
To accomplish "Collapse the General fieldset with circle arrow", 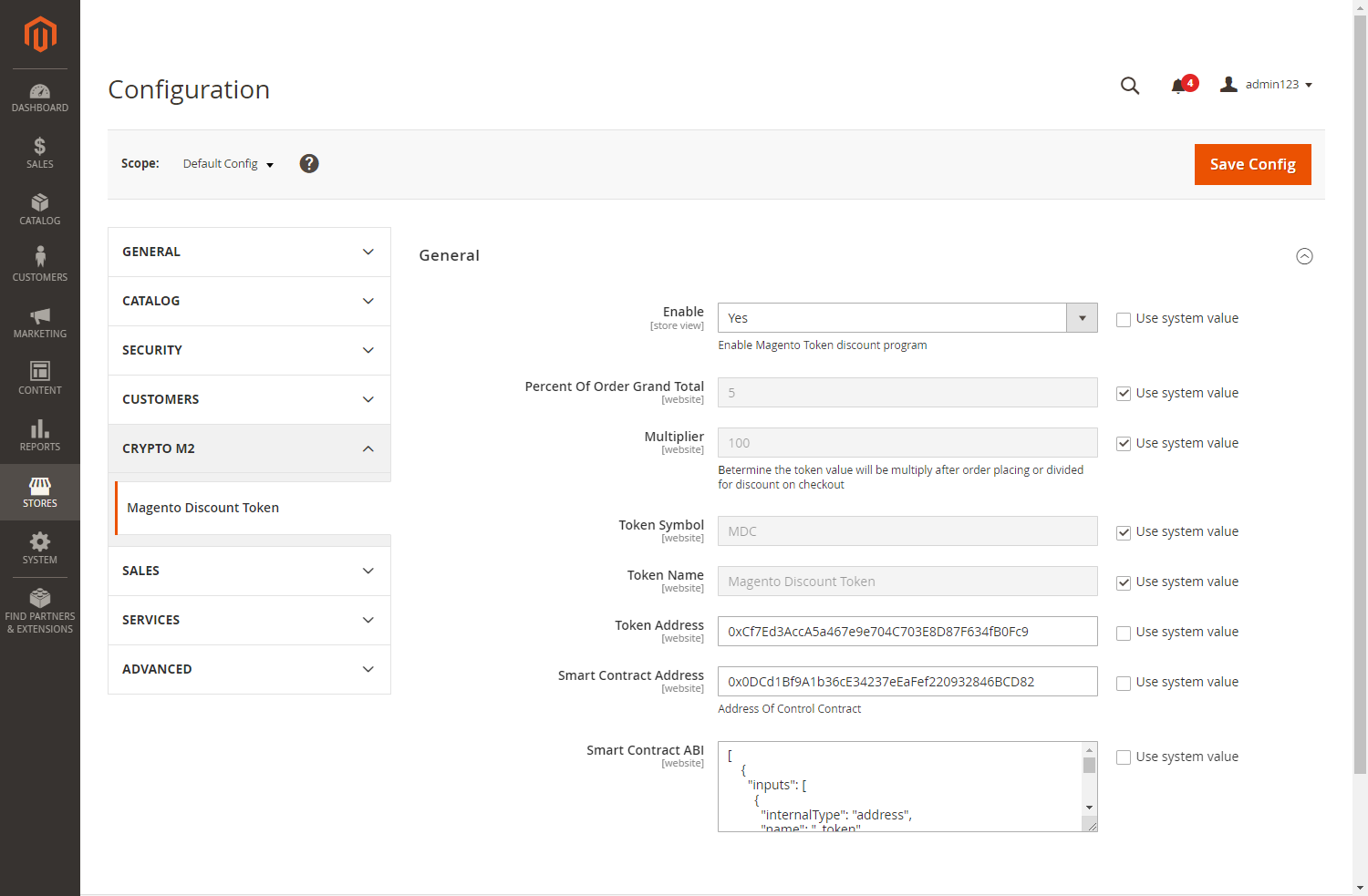I will tap(1304, 256).
